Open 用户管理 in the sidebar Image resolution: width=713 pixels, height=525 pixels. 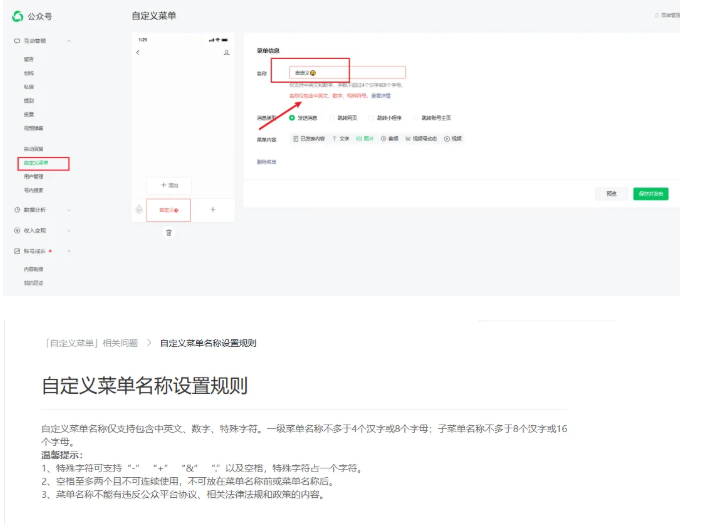click(x=33, y=176)
